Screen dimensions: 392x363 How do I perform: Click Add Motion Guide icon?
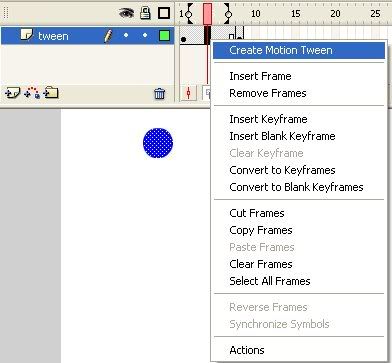[32, 93]
